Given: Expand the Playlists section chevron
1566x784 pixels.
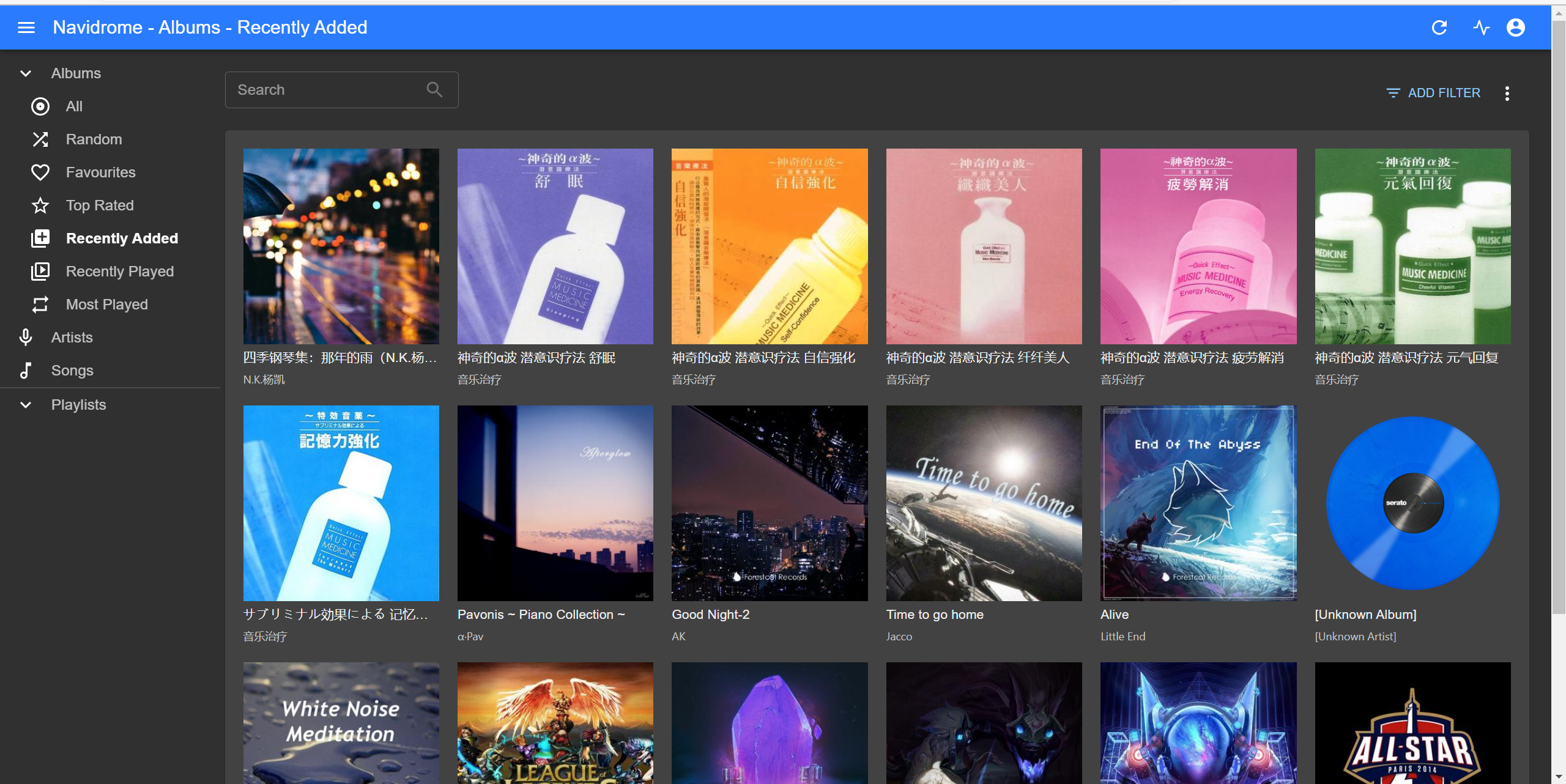Looking at the screenshot, I should (26, 405).
